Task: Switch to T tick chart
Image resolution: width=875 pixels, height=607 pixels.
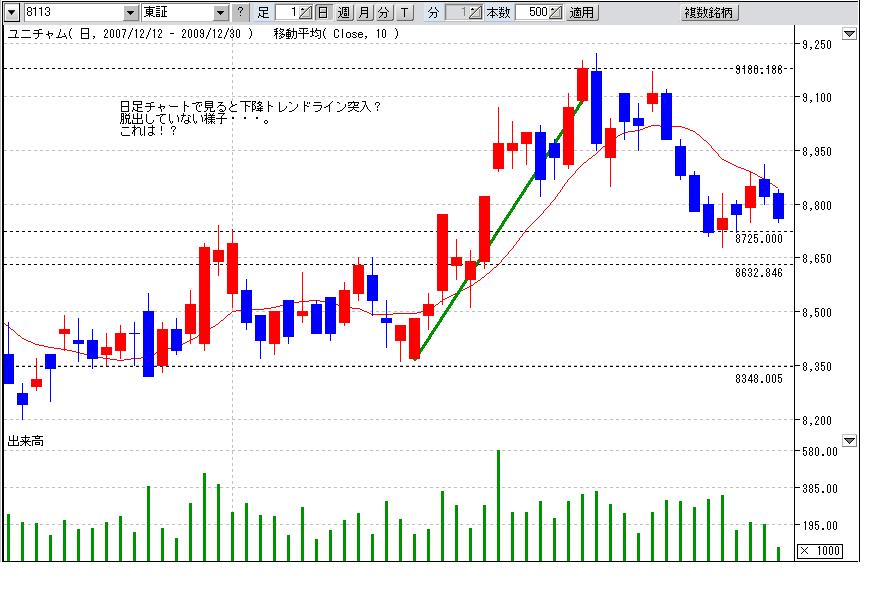Action: point(405,12)
